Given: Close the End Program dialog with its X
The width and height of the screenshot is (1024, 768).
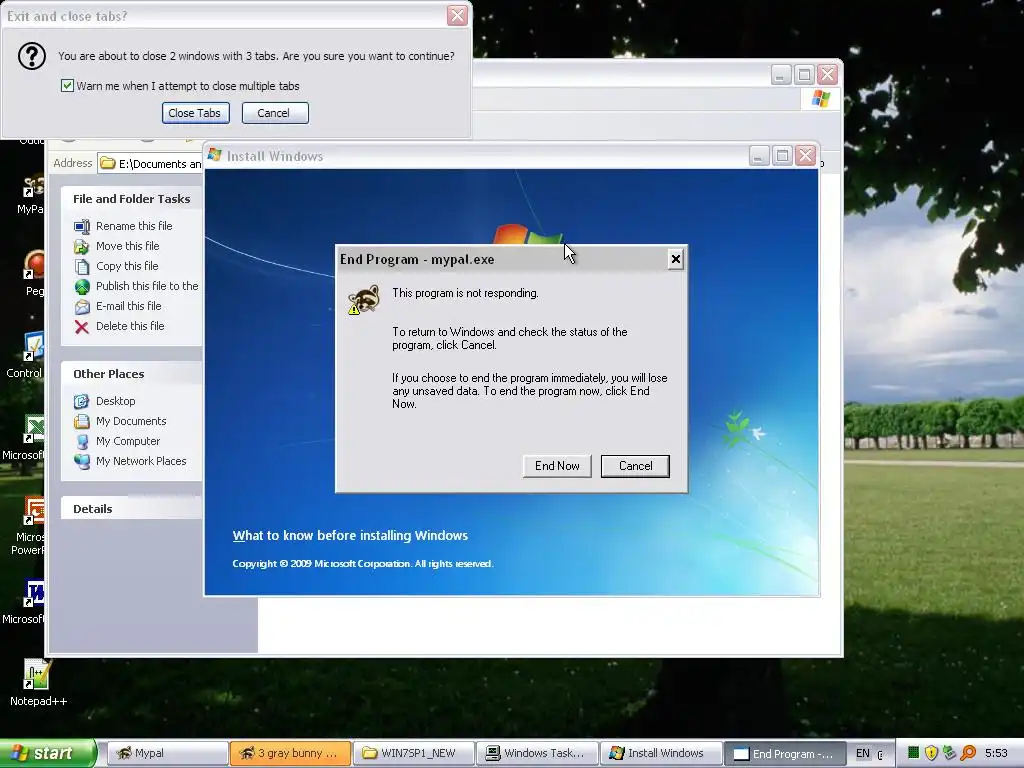Looking at the screenshot, I should [675, 259].
